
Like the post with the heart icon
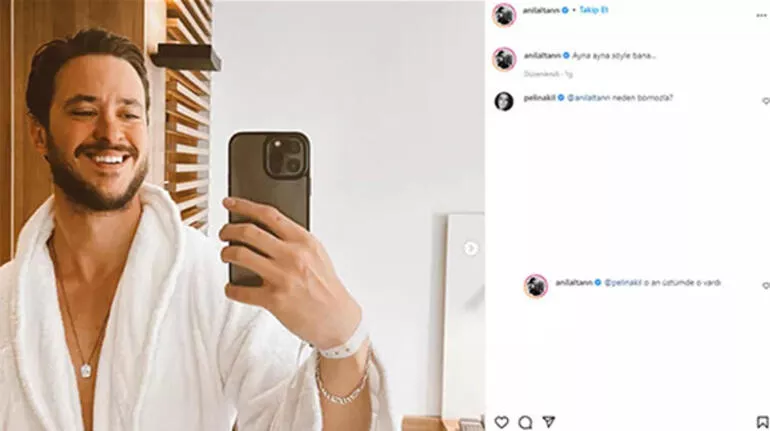(x=501, y=422)
